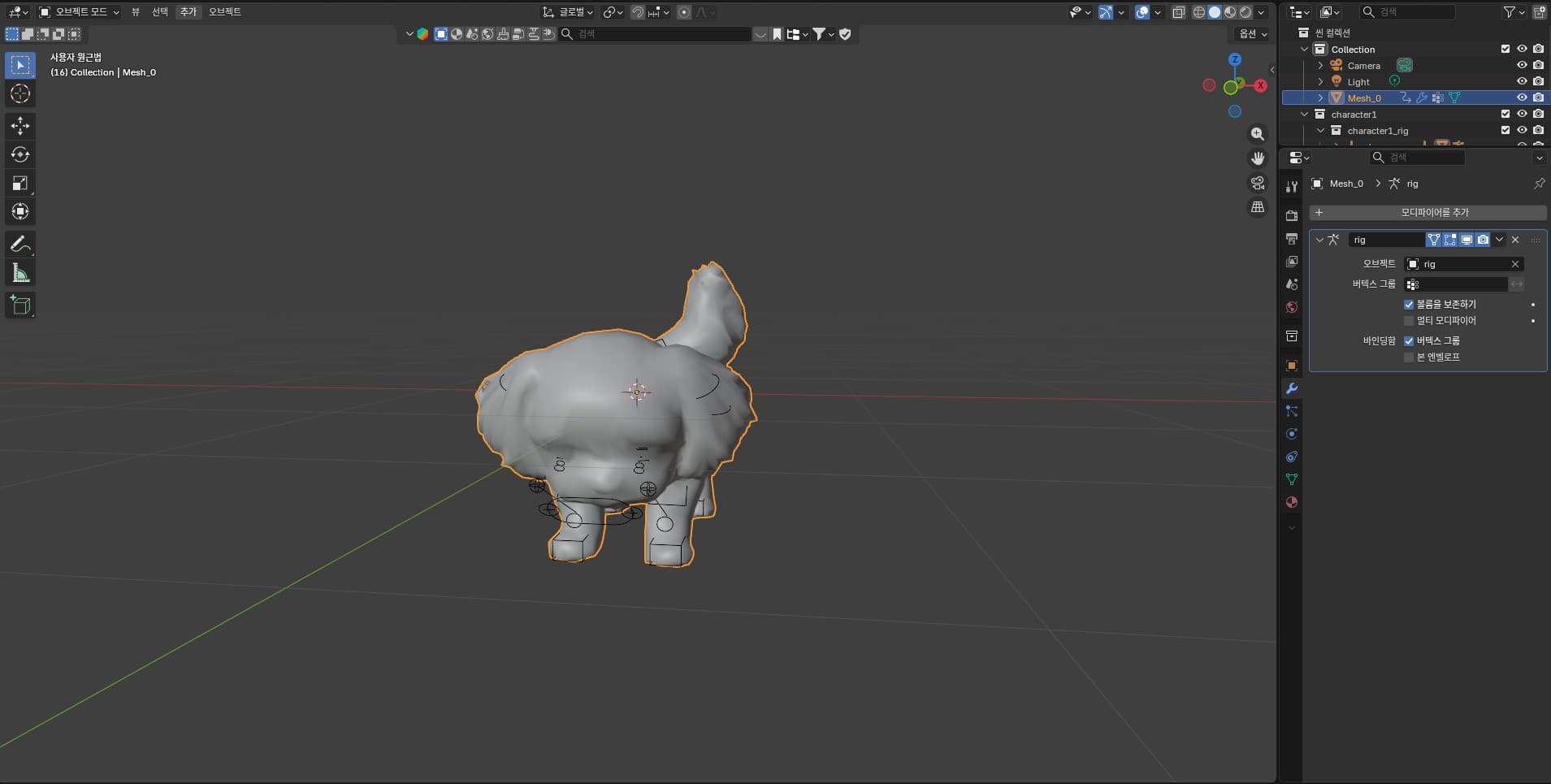Screen dimensions: 1551x784
Task: Click the viewport zoom magnifier icon
Action: (1258, 134)
